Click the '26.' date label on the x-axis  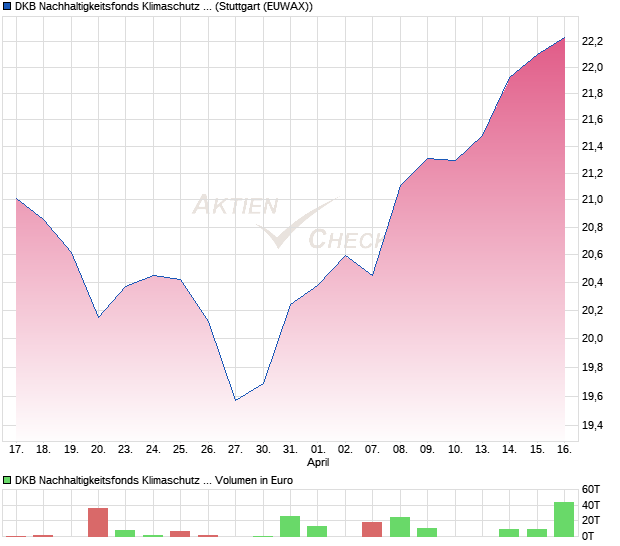click(208, 449)
